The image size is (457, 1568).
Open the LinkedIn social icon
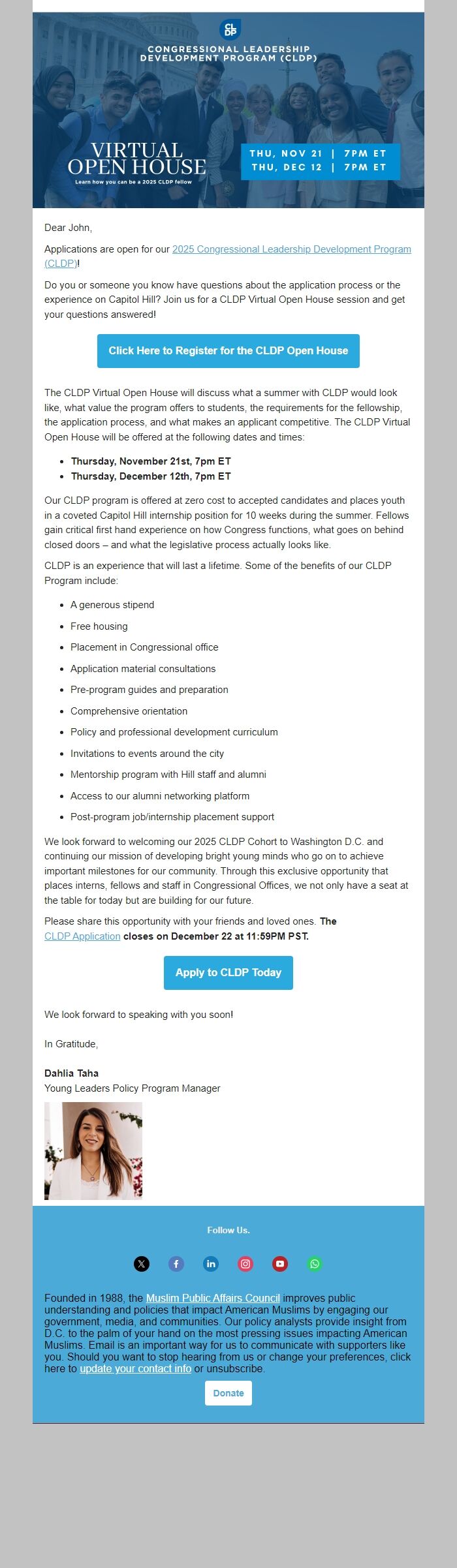click(x=210, y=1263)
